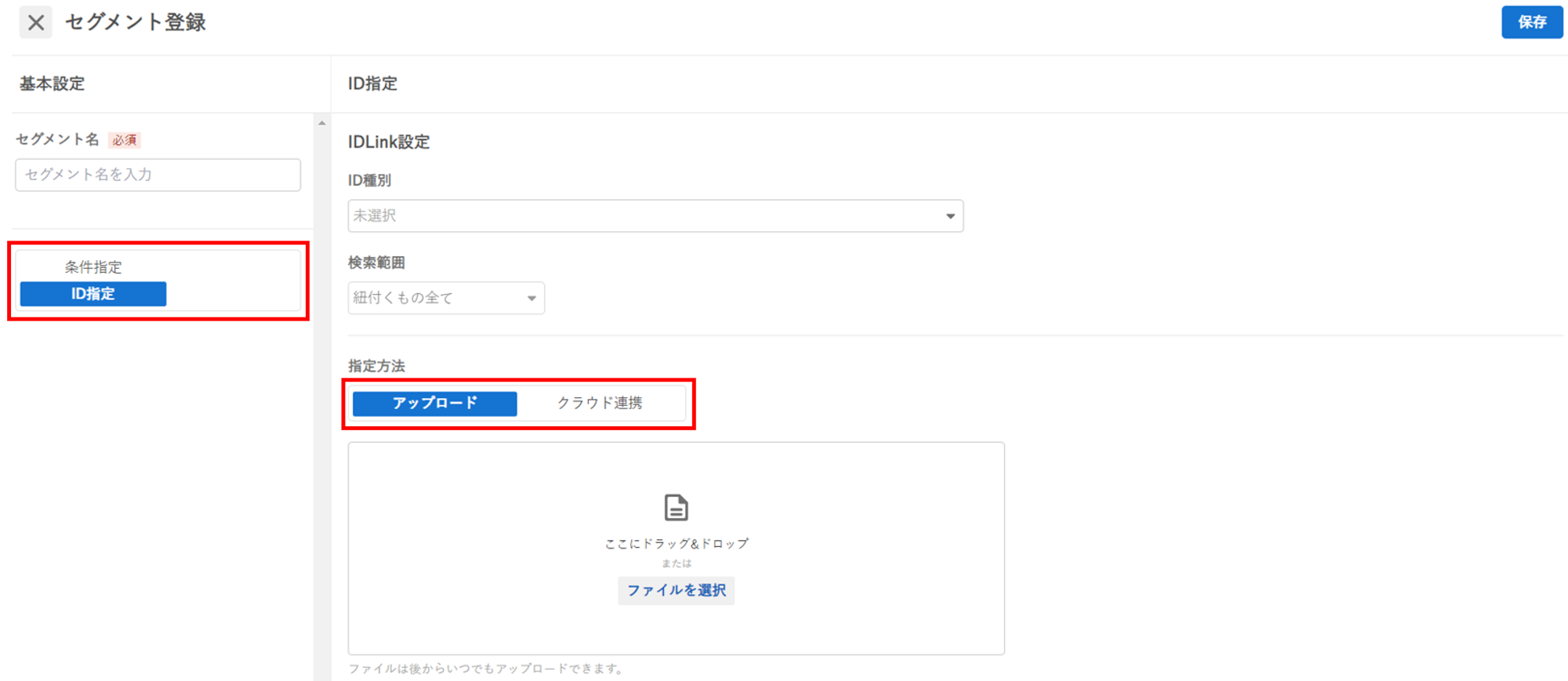This screenshot has height=681, width=1568.
Task: Click the 基本設定 heading
Action: pos(52,84)
